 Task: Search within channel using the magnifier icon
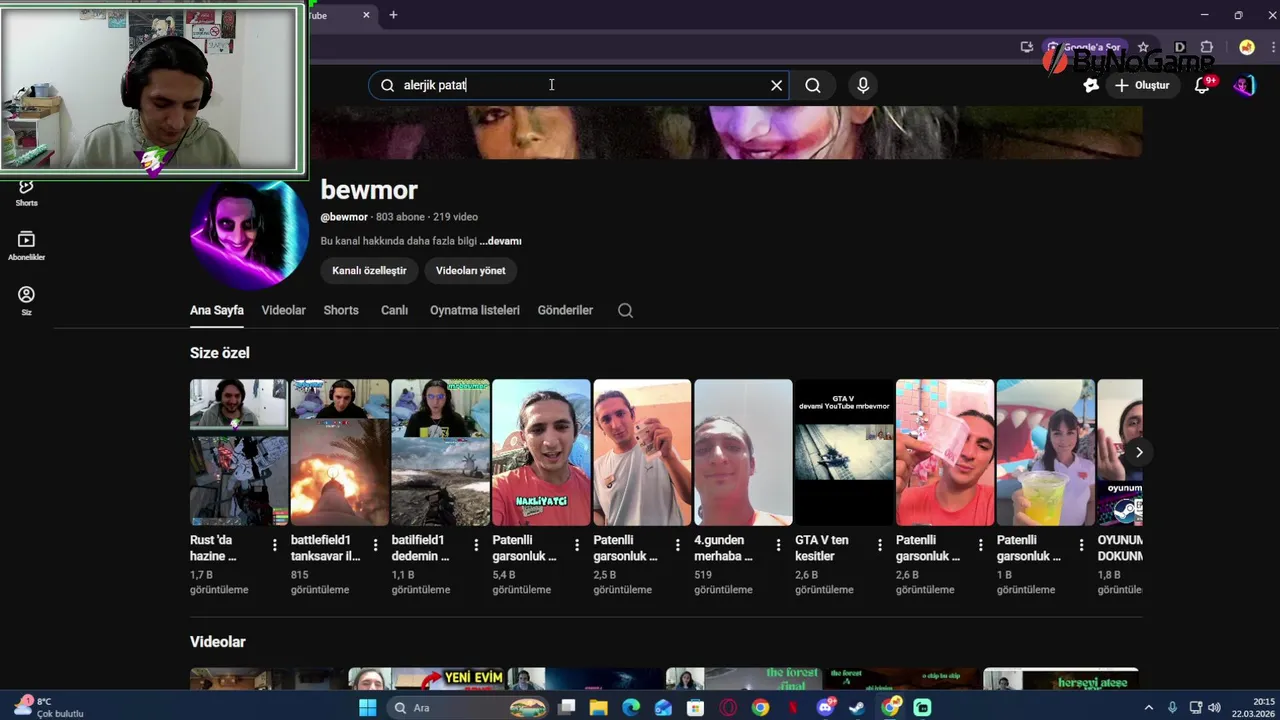(625, 311)
